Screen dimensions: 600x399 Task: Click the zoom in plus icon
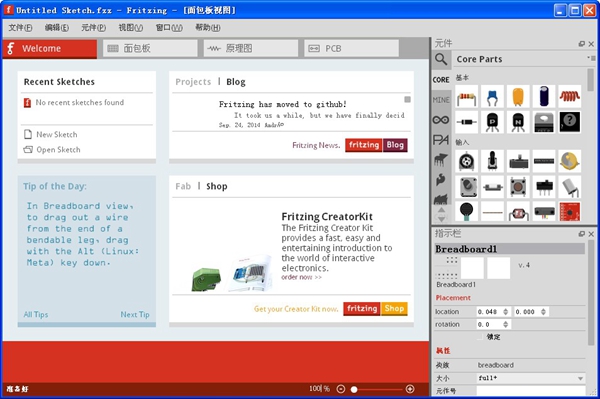click(410, 389)
